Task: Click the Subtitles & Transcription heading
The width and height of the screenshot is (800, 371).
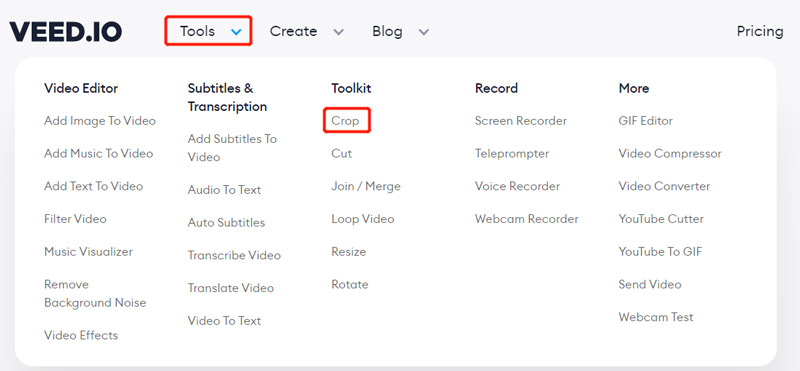Action: pos(228,97)
